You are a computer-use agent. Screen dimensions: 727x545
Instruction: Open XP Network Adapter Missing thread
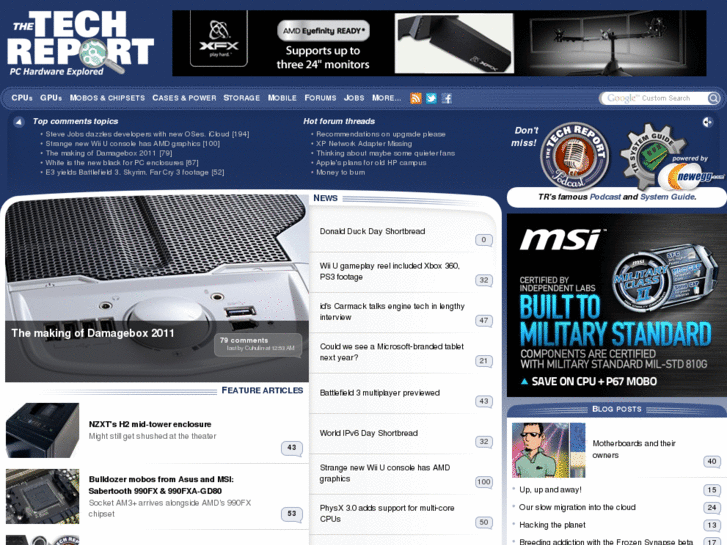[364, 144]
